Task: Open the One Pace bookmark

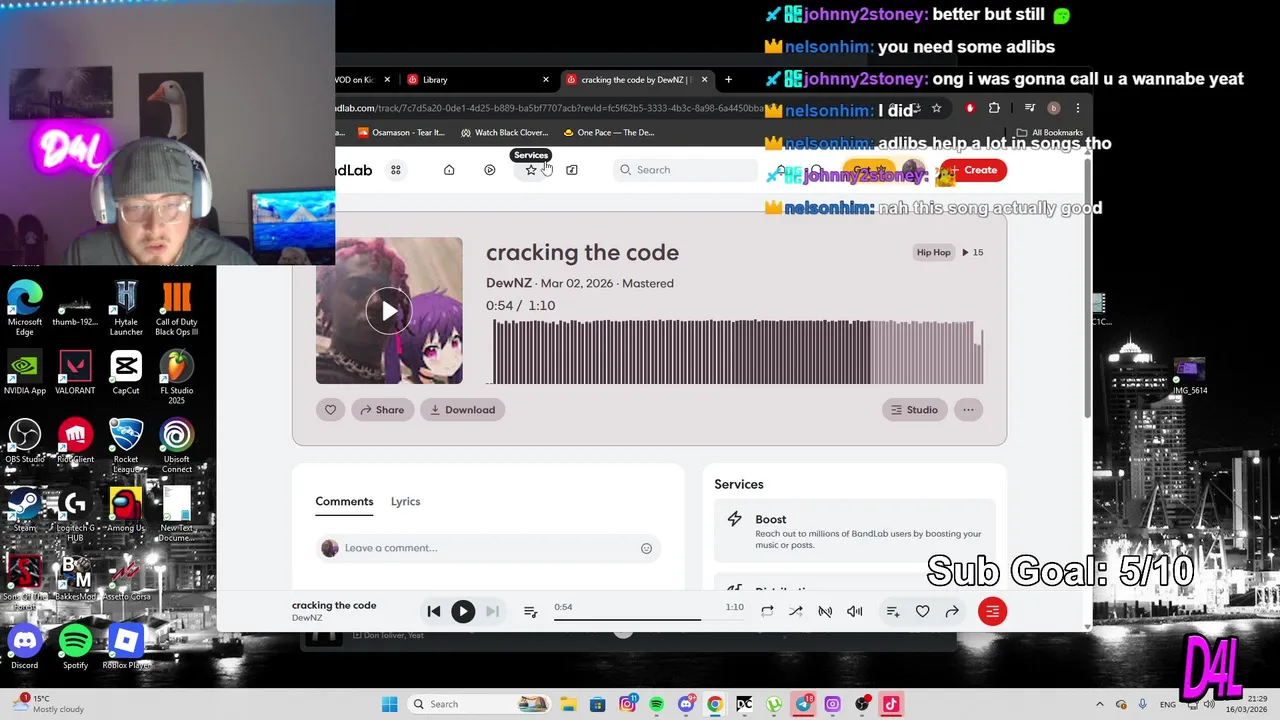Action: tap(609, 132)
